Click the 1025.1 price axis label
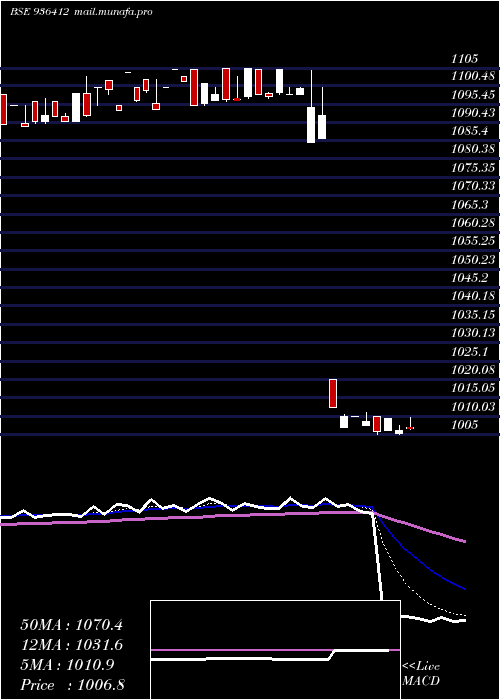Image resolution: width=500 pixels, height=700 pixels. [470, 351]
